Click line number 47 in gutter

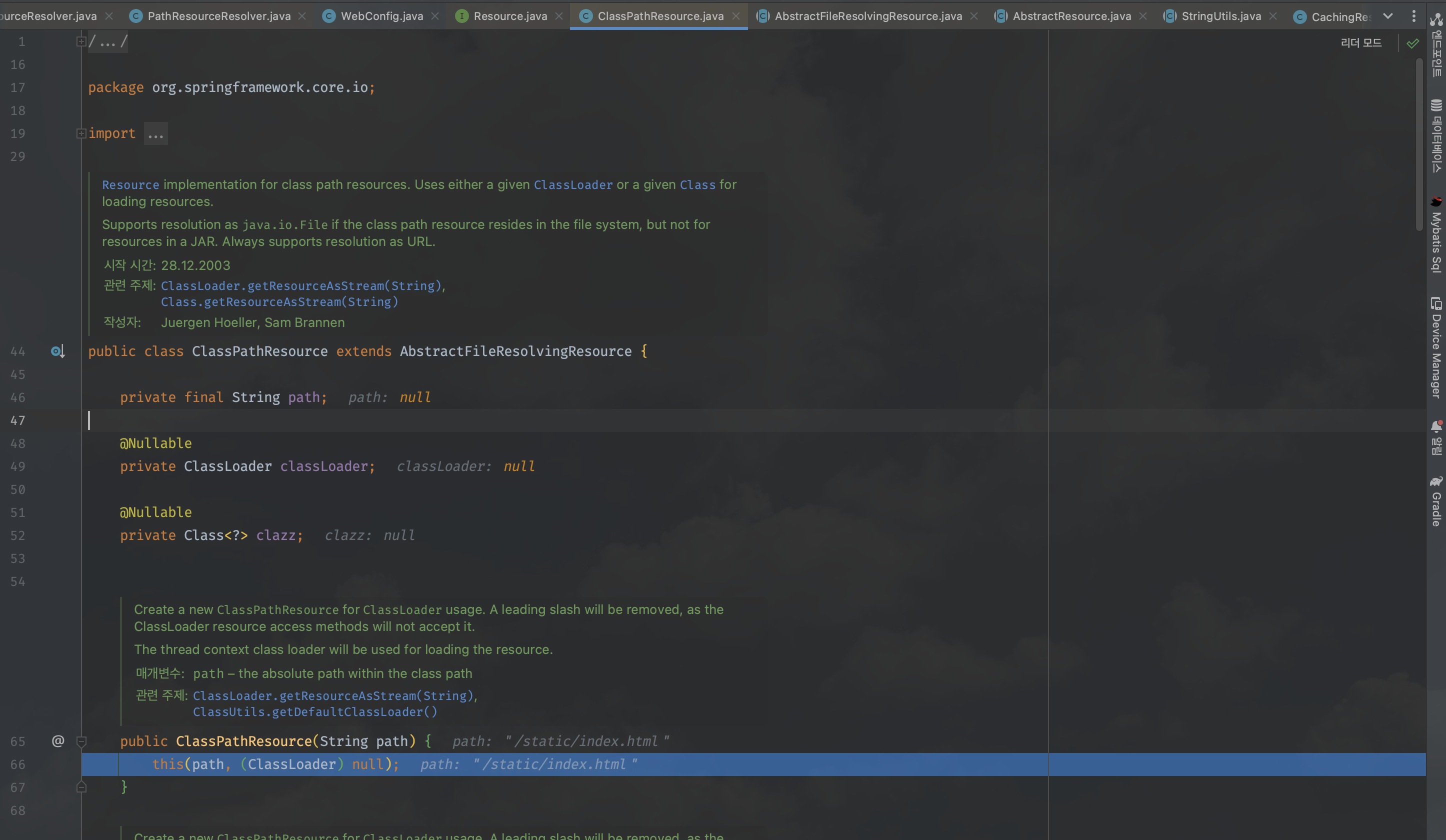click(18, 420)
